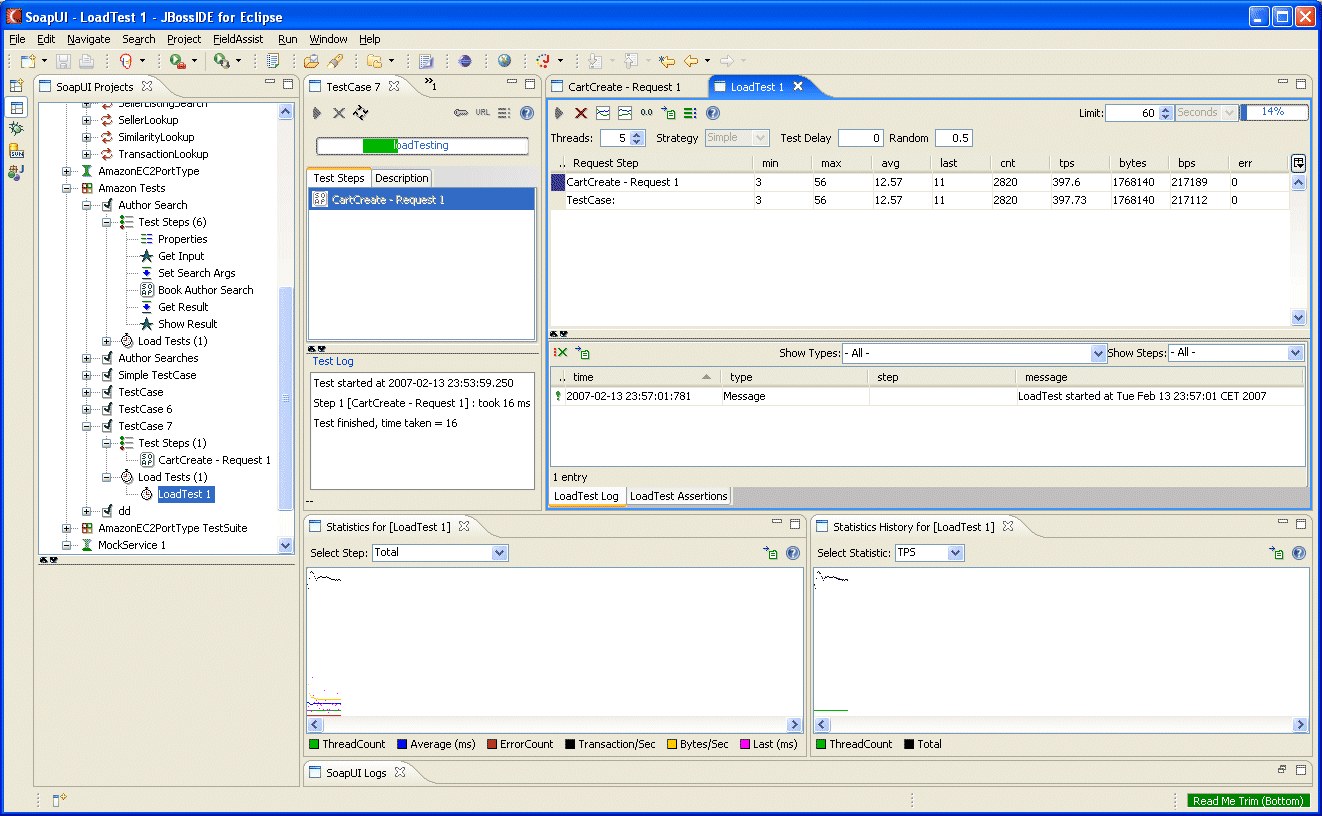
Task: Select LoadTest 1 in the project tree
Action: click(185, 494)
